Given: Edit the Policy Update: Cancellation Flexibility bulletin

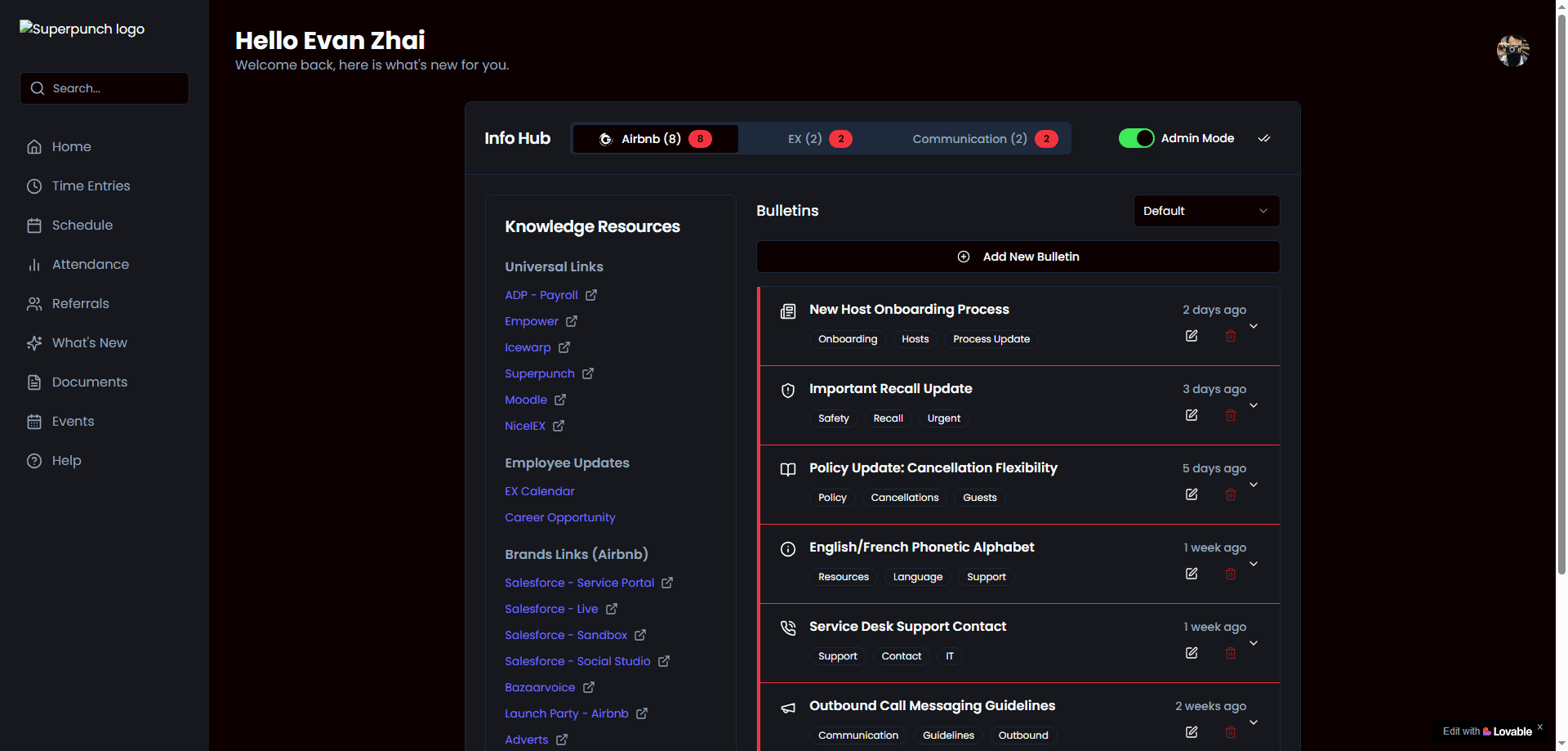Looking at the screenshot, I should 1192,494.
